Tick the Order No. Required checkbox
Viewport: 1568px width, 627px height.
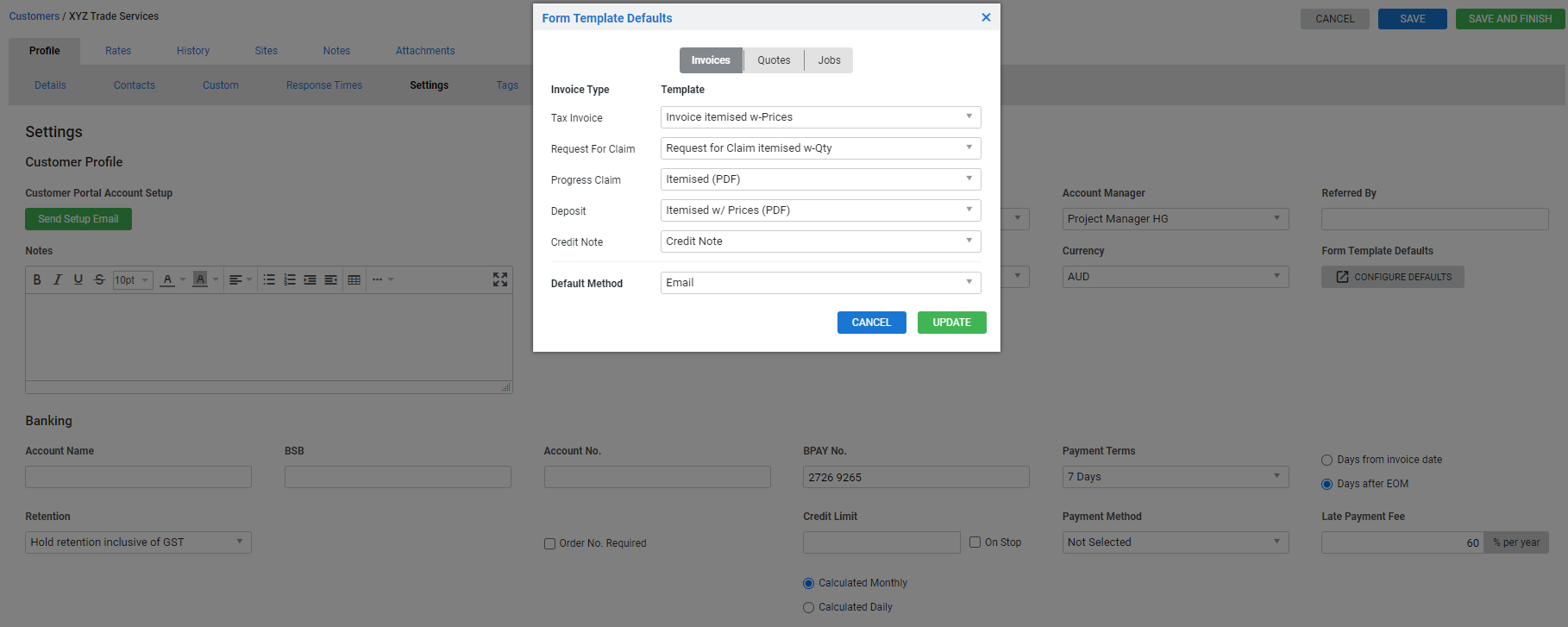tap(549, 544)
